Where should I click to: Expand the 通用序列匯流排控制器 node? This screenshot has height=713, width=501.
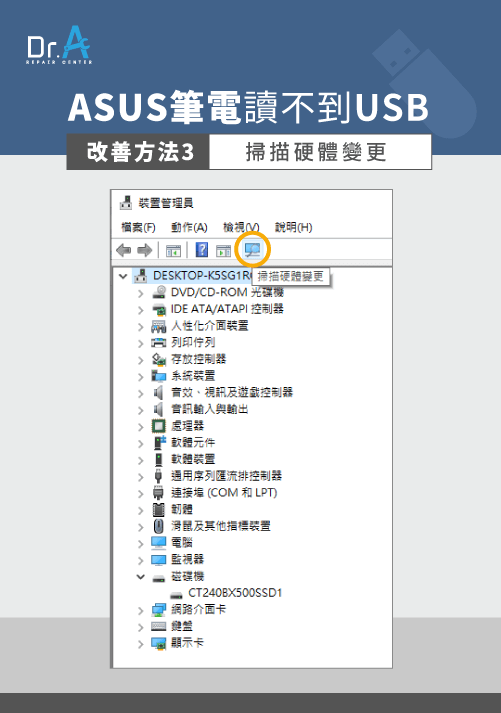click(140, 477)
